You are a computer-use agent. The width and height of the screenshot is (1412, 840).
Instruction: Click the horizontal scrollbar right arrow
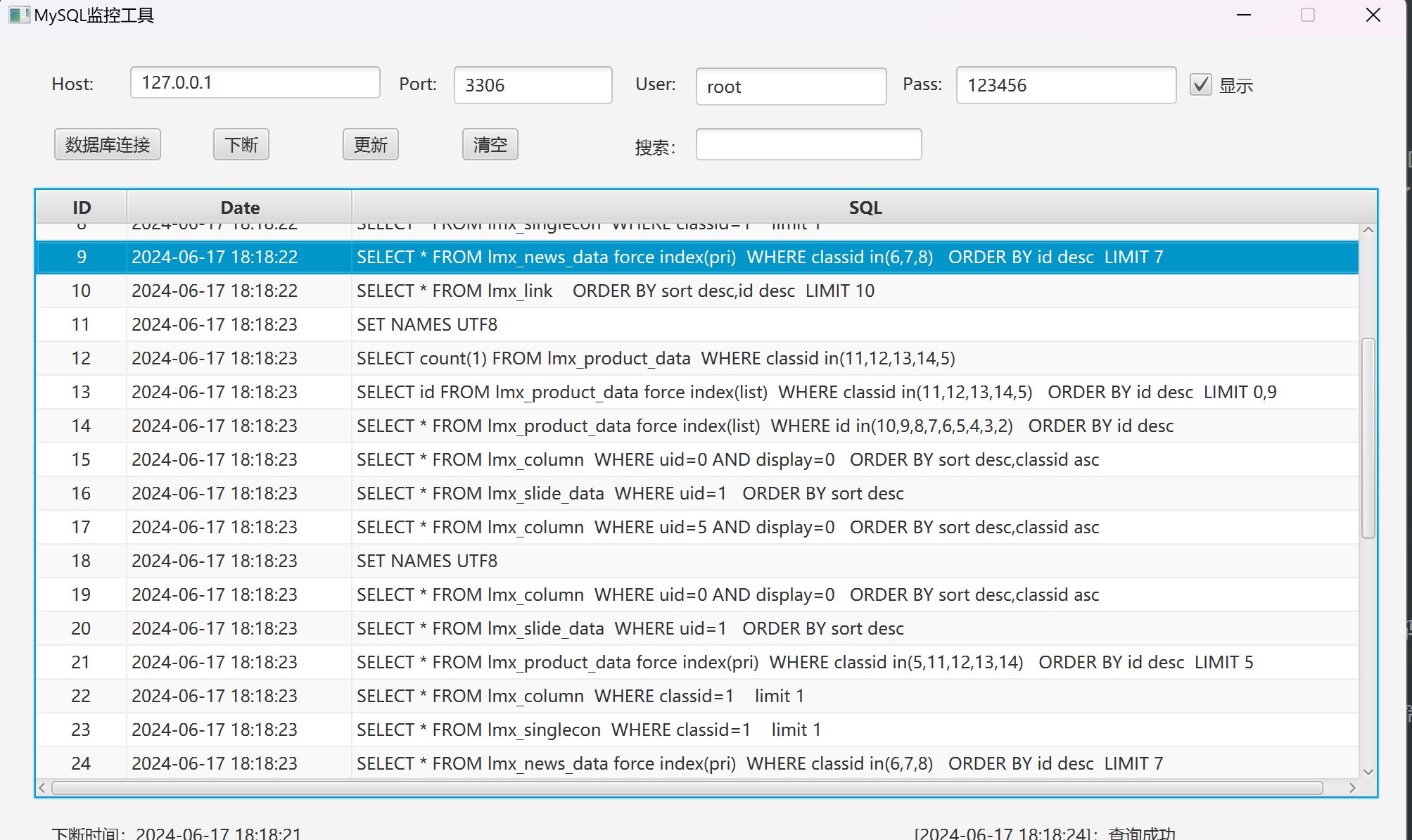point(1352,788)
